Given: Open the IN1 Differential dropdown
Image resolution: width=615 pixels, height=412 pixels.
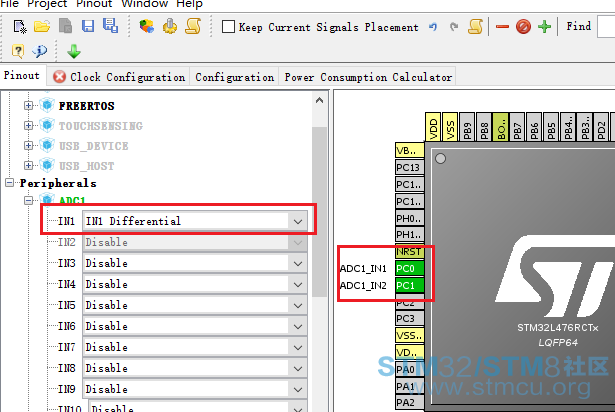Looking at the screenshot, I should (298, 221).
